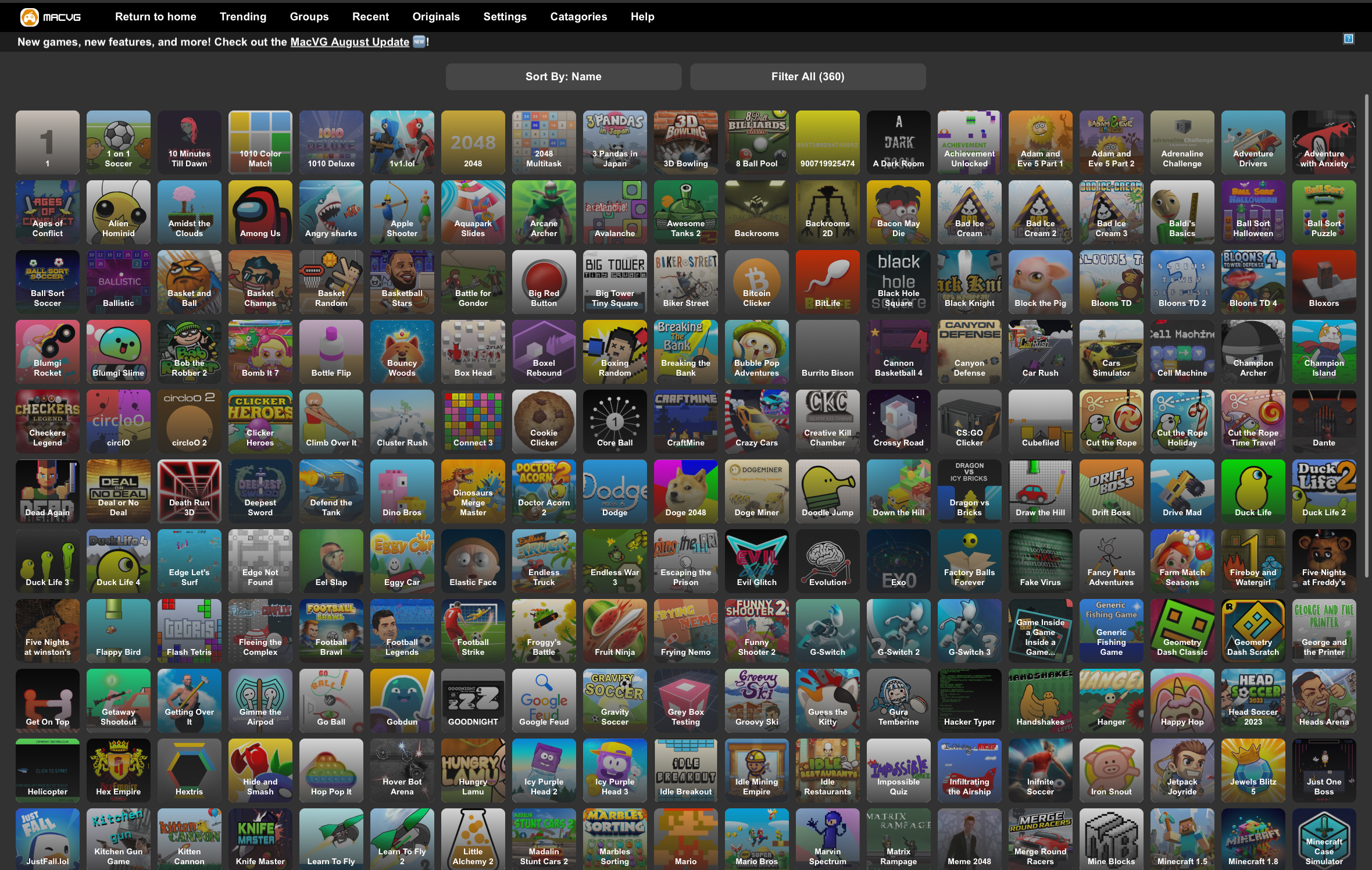
Task: Open the Among Us game tile
Action: 260,212
